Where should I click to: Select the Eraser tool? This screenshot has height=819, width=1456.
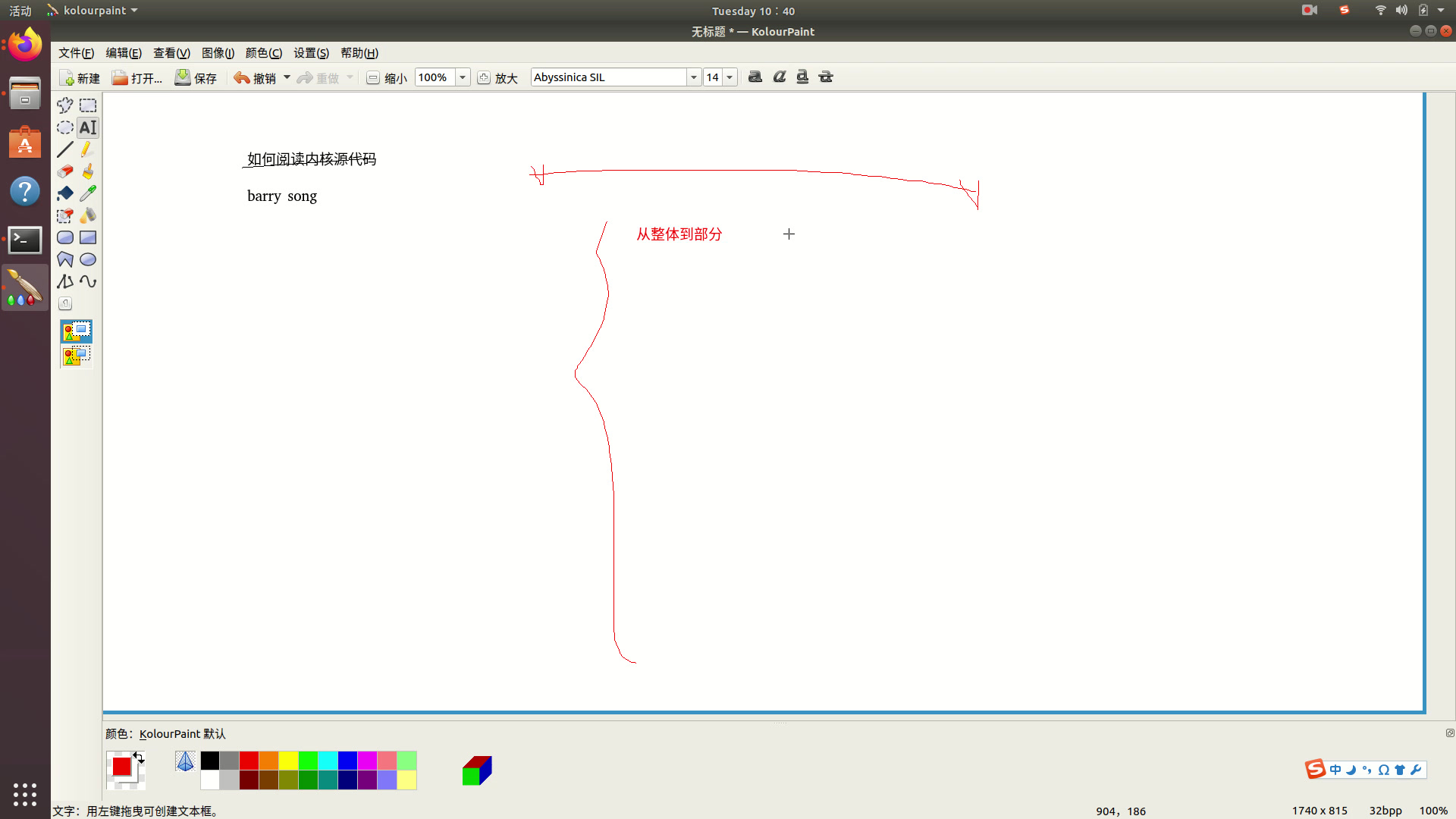pyautogui.click(x=65, y=171)
